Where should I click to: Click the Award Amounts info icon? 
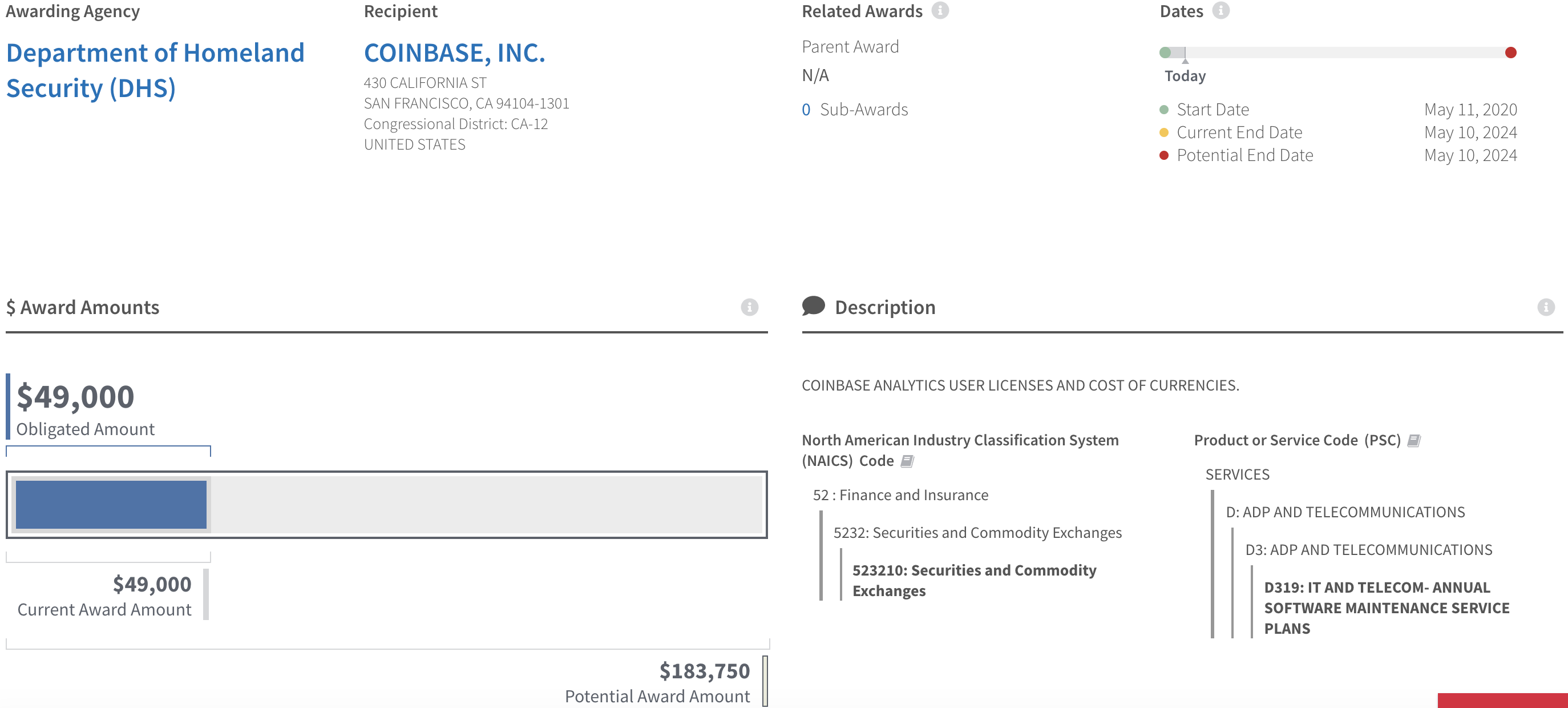(749, 307)
